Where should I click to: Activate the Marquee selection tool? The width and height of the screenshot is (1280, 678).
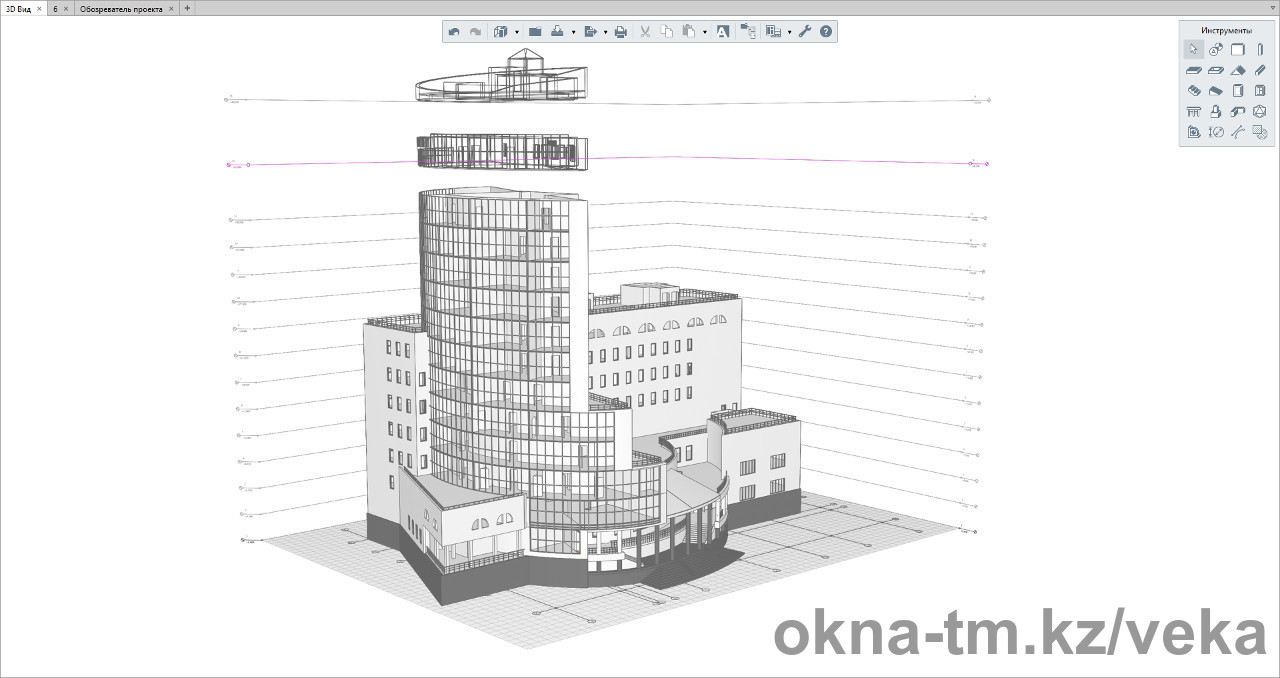point(1216,48)
